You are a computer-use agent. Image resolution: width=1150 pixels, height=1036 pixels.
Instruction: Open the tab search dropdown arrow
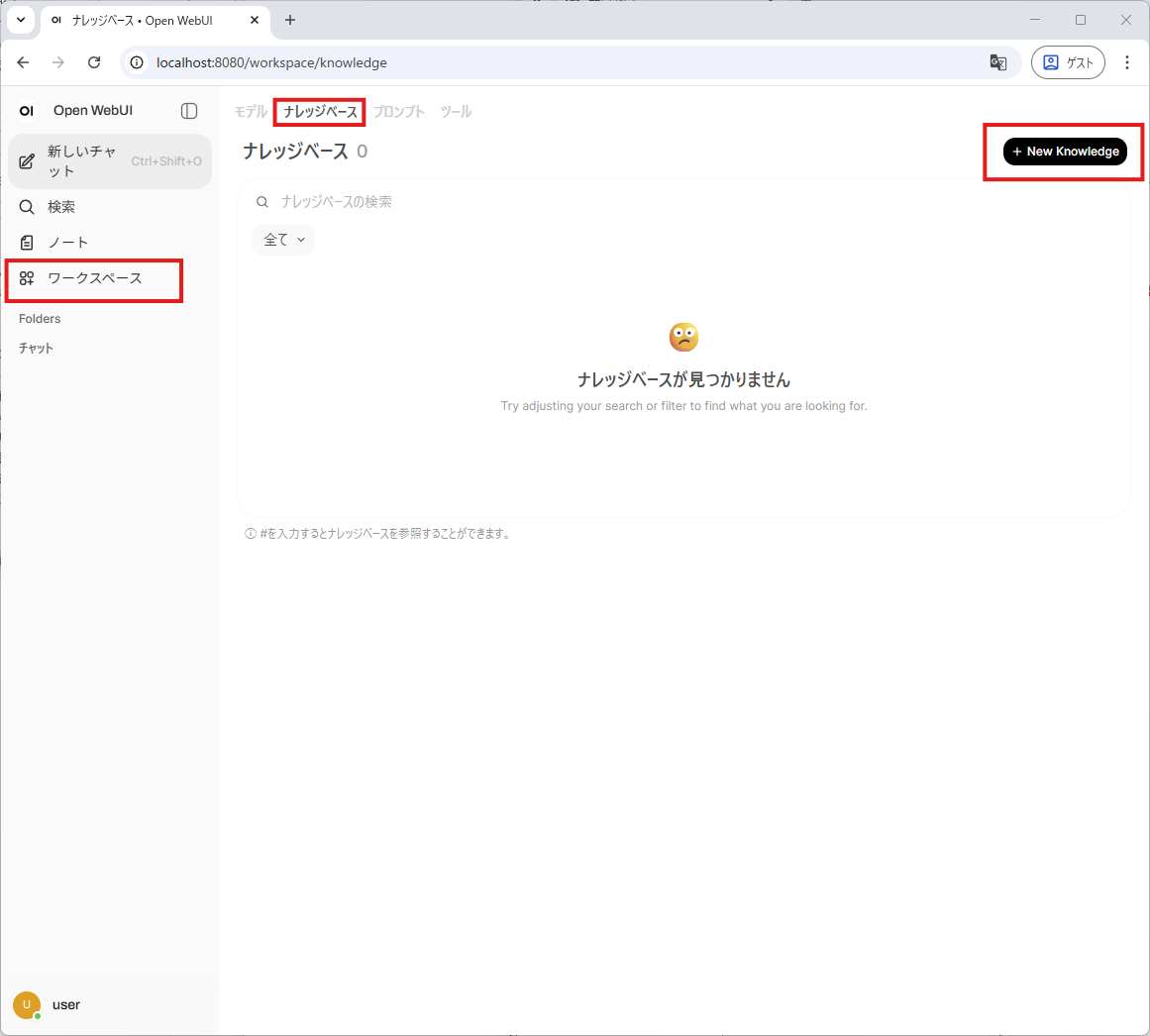(21, 20)
